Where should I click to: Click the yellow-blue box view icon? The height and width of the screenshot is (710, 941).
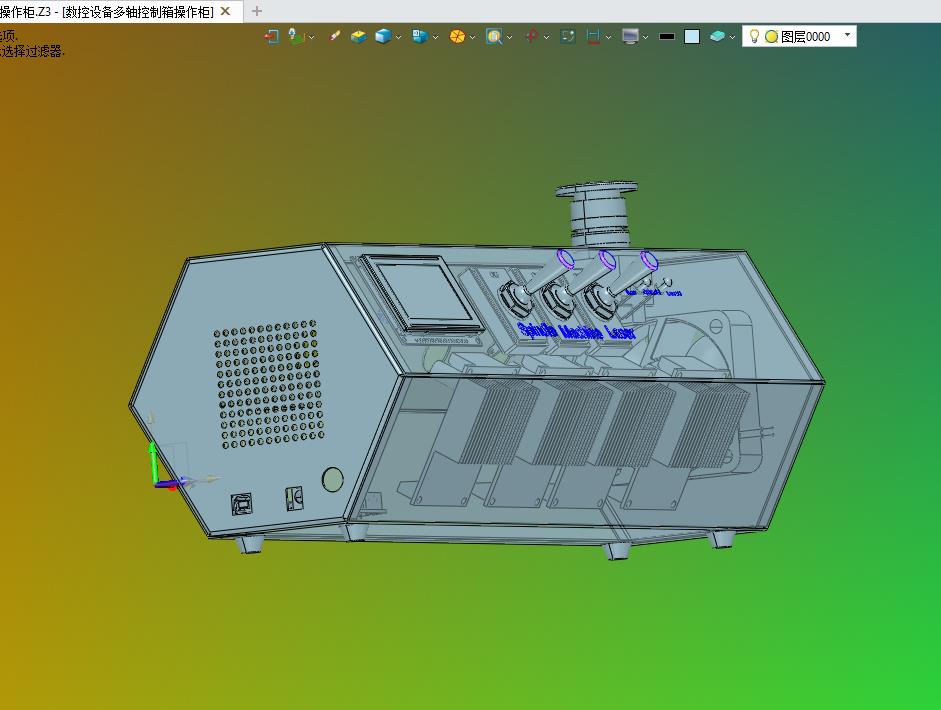pyautogui.click(x=358, y=37)
